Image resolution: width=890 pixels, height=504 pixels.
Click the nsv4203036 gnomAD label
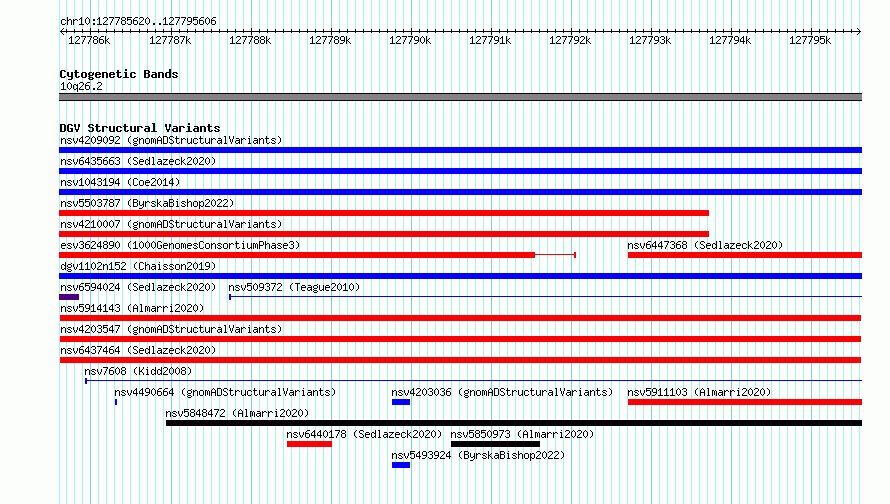502,392
